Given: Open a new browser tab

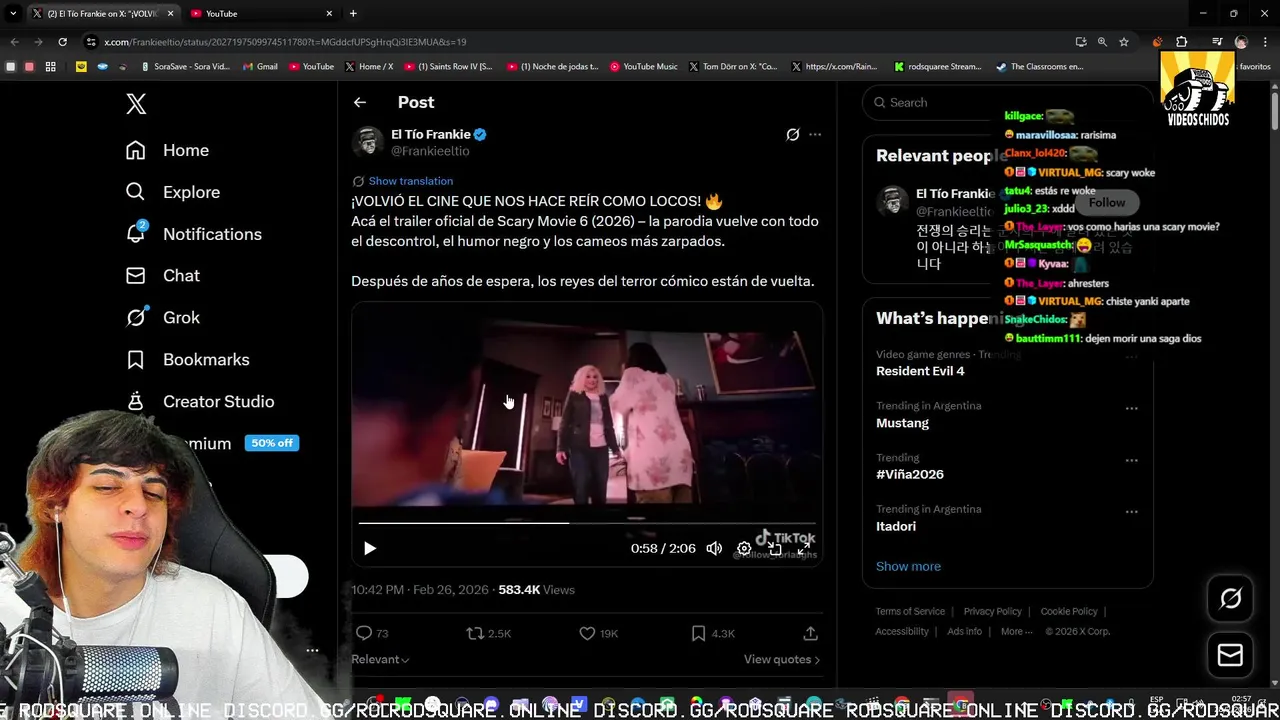Looking at the screenshot, I should [x=353, y=13].
